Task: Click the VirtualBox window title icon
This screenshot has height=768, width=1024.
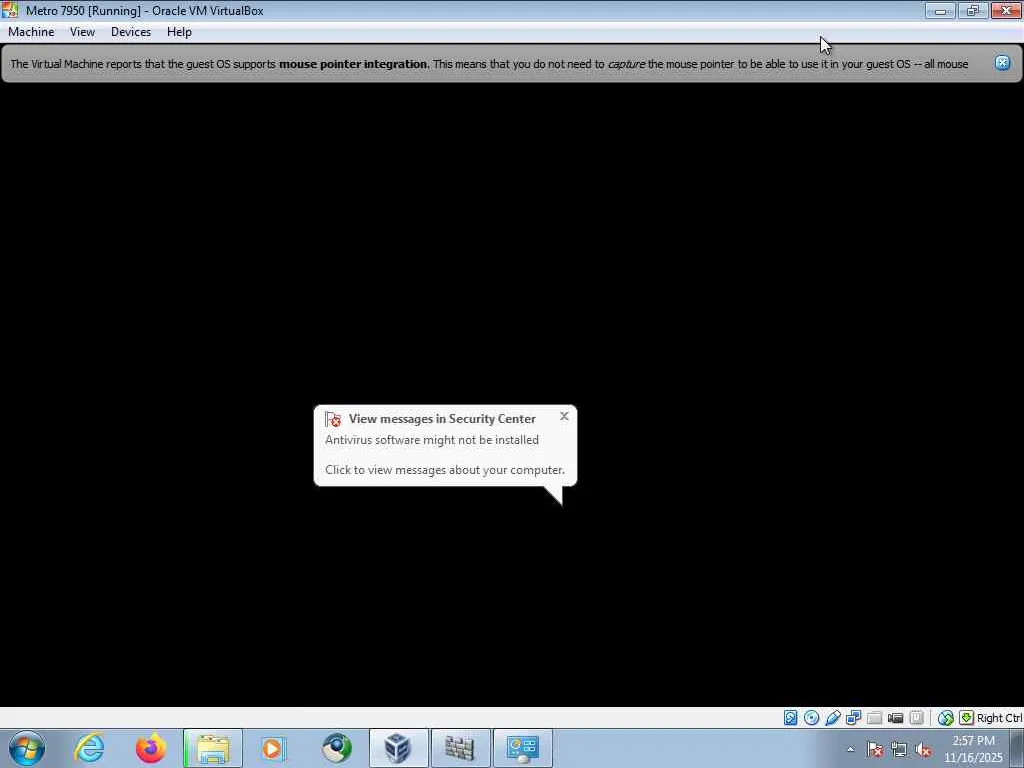Action: click(10, 10)
